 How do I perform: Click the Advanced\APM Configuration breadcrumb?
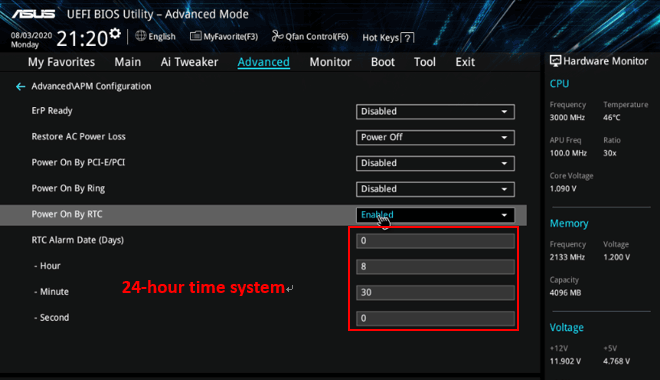tap(91, 86)
